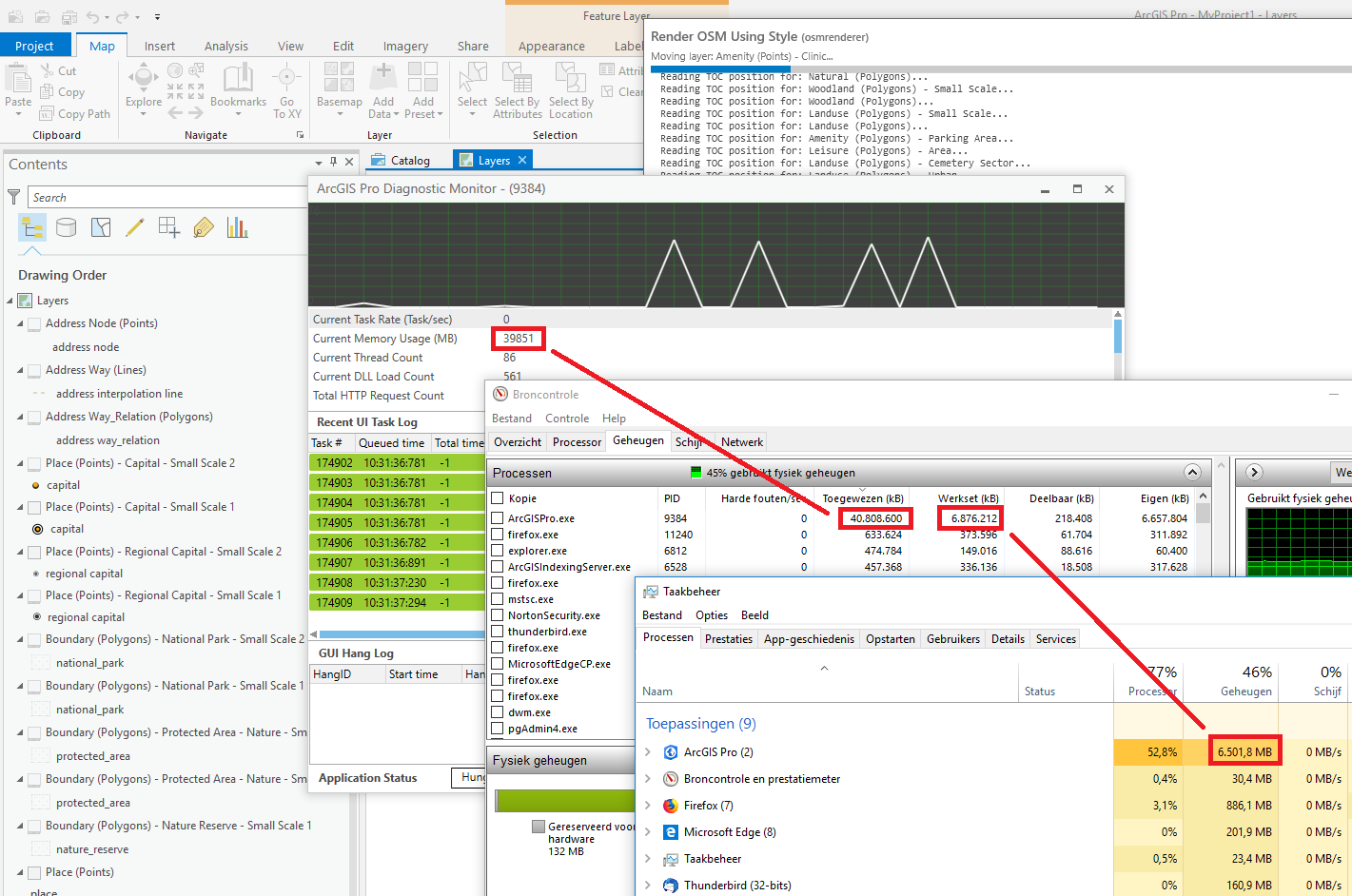
Task: Expand Microsoft Edge (8) in Taakbeheer
Action: 648,832
